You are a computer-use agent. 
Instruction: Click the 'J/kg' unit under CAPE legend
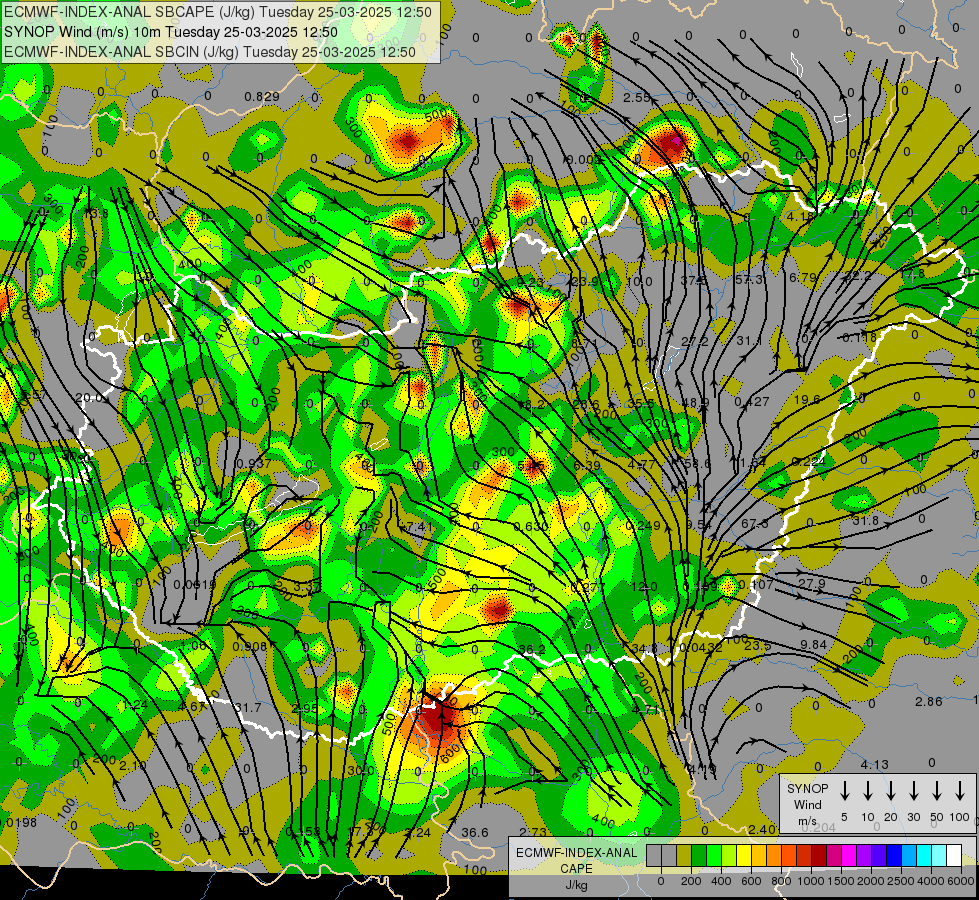(576, 885)
